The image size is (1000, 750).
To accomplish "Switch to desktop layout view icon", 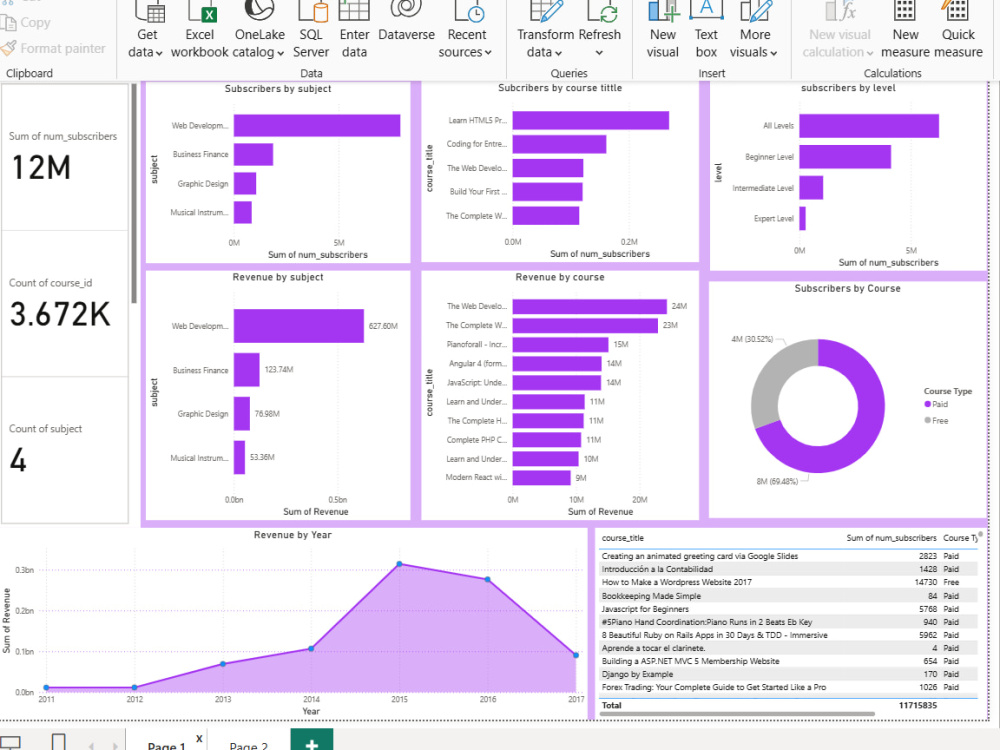I will [10, 743].
